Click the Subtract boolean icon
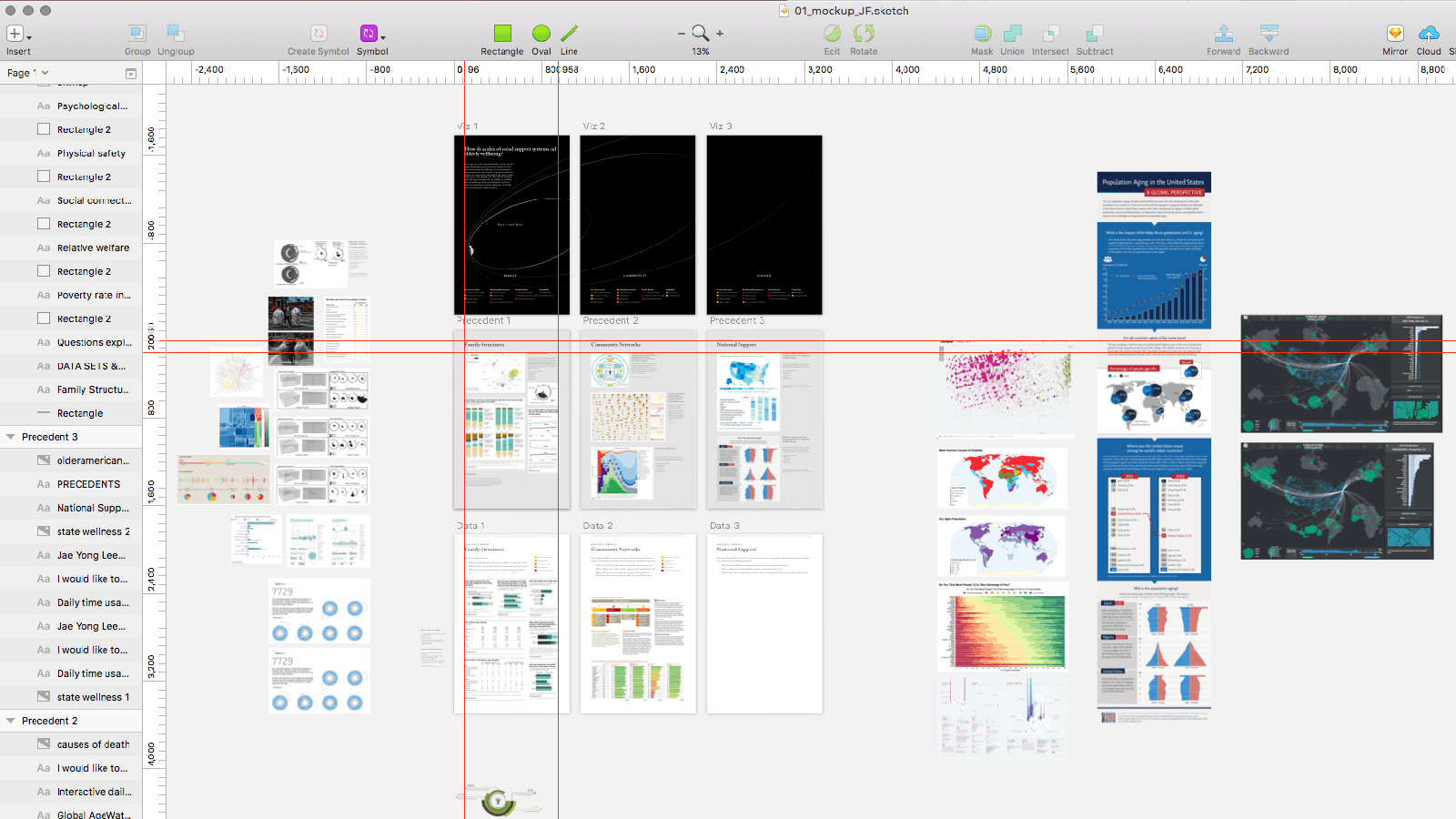The height and width of the screenshot is (819, 1456). pyautogui.click(x=1095, y=34)
